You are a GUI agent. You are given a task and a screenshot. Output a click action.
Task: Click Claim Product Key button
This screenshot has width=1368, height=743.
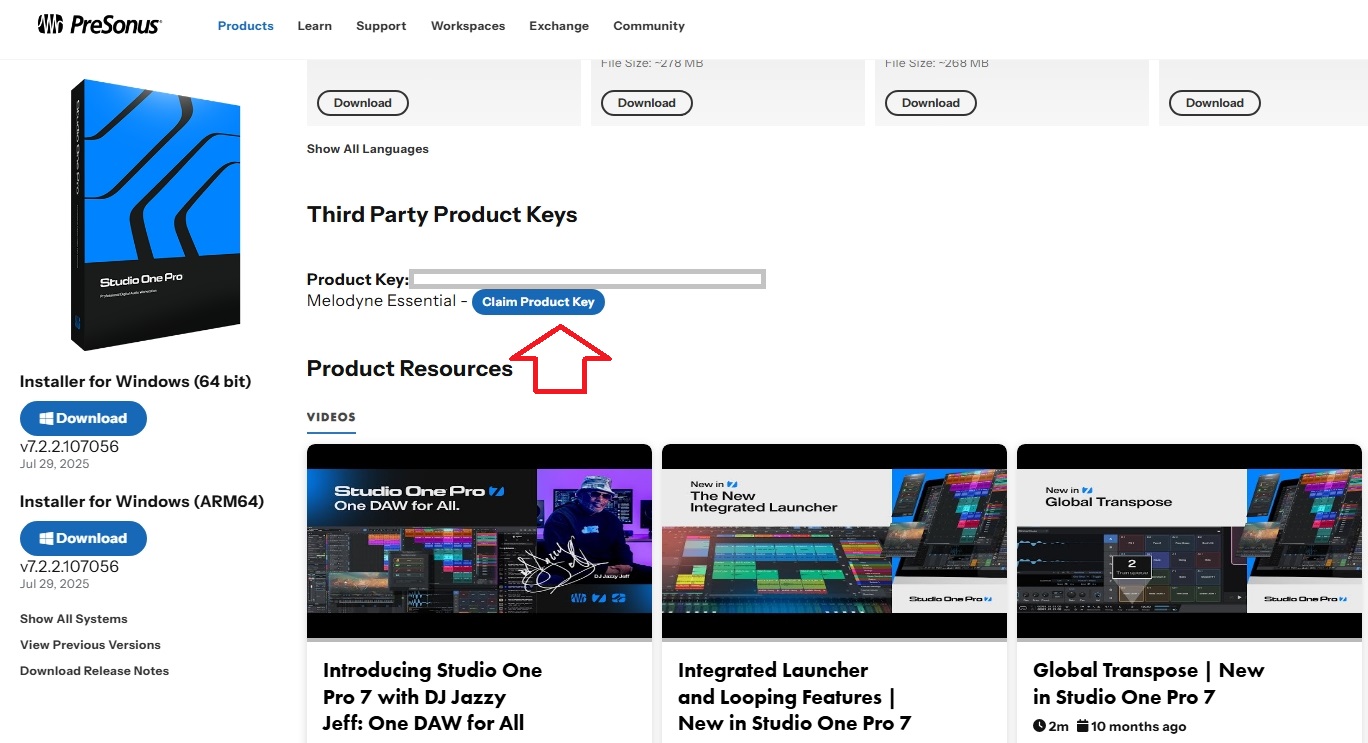(538, 302)
